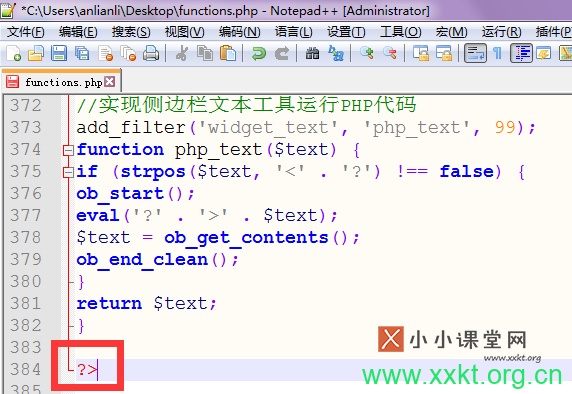Print the document with printer icon
This screenshot has height=394, width=572.
pos(151,53)
